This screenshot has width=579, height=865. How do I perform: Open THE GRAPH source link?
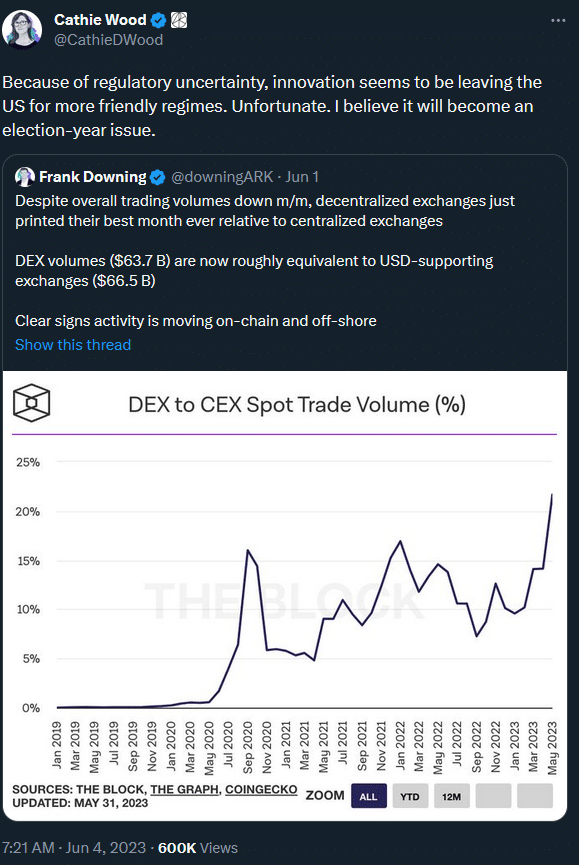click(x=184, y=790)
